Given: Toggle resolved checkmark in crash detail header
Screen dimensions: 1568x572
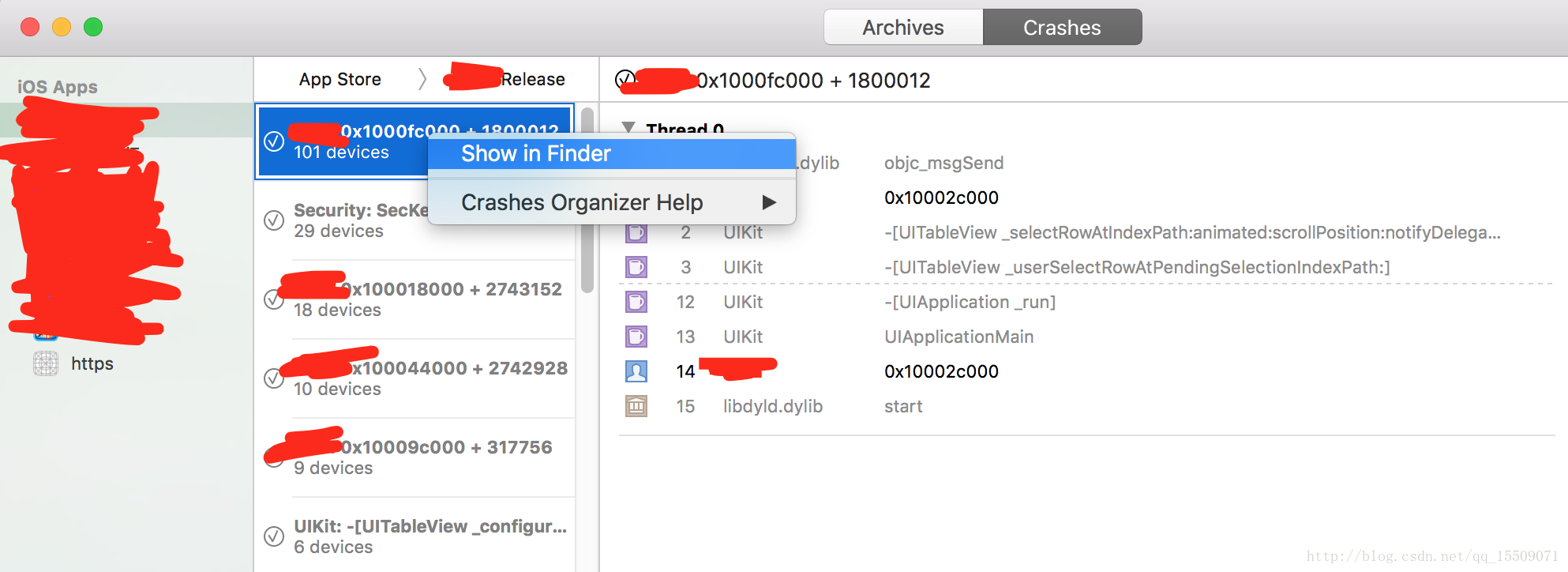Looking at the screenshot, I should coord(625,79).
